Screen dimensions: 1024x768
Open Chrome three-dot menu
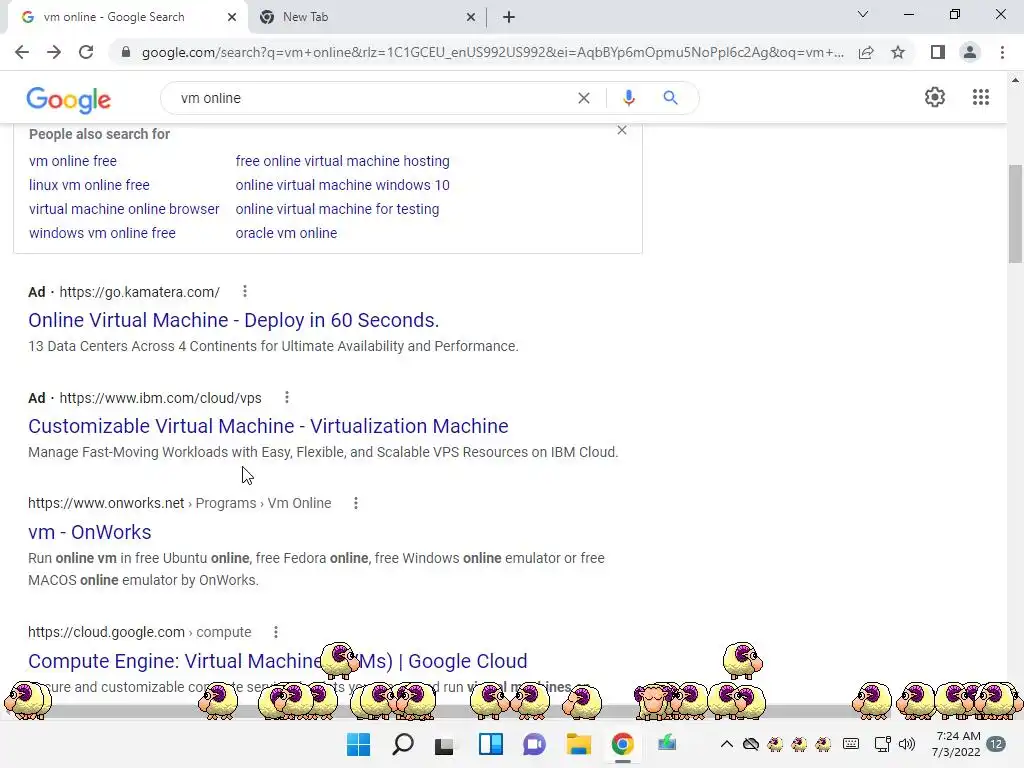[1002, 52]
